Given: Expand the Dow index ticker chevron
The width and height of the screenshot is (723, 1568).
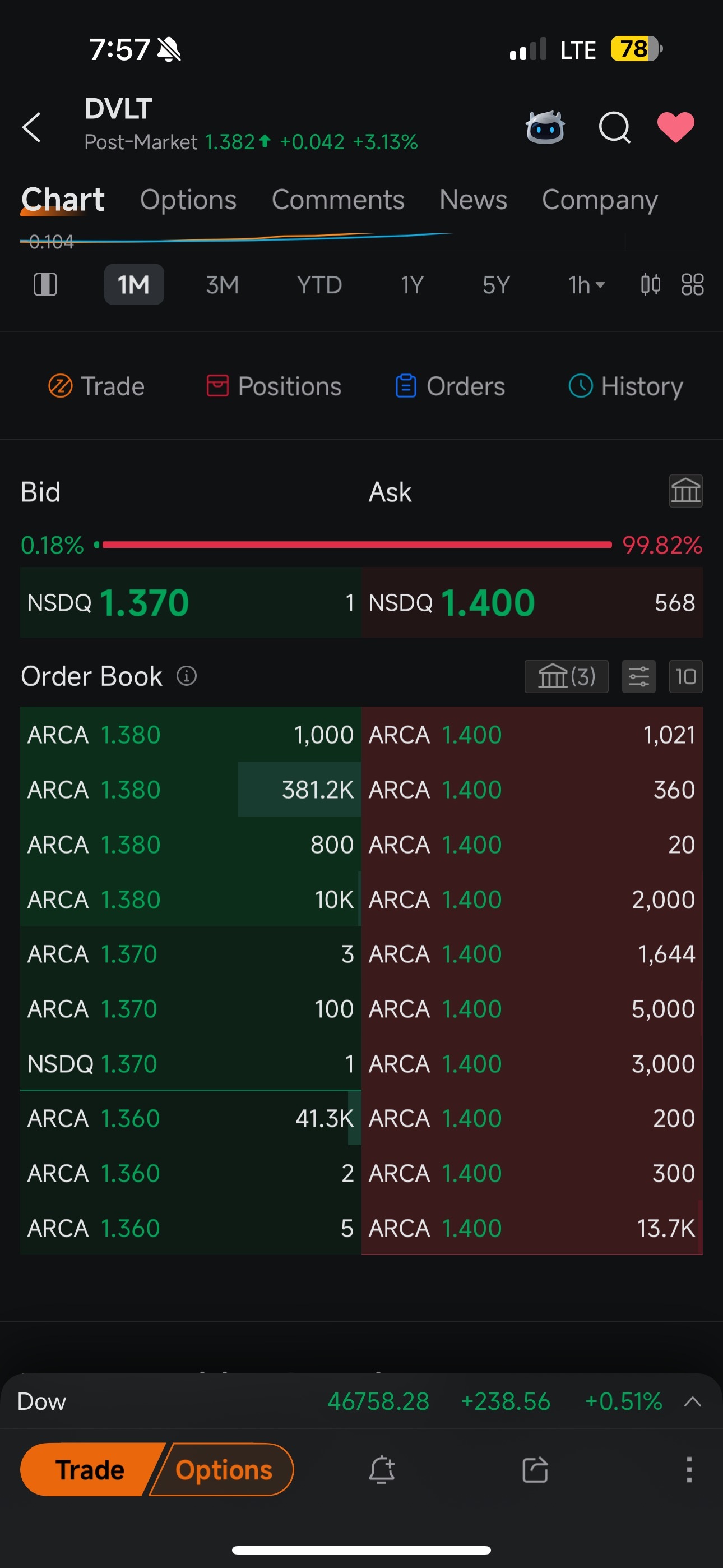Looking at the screenshot, I should pos(693,1402).
